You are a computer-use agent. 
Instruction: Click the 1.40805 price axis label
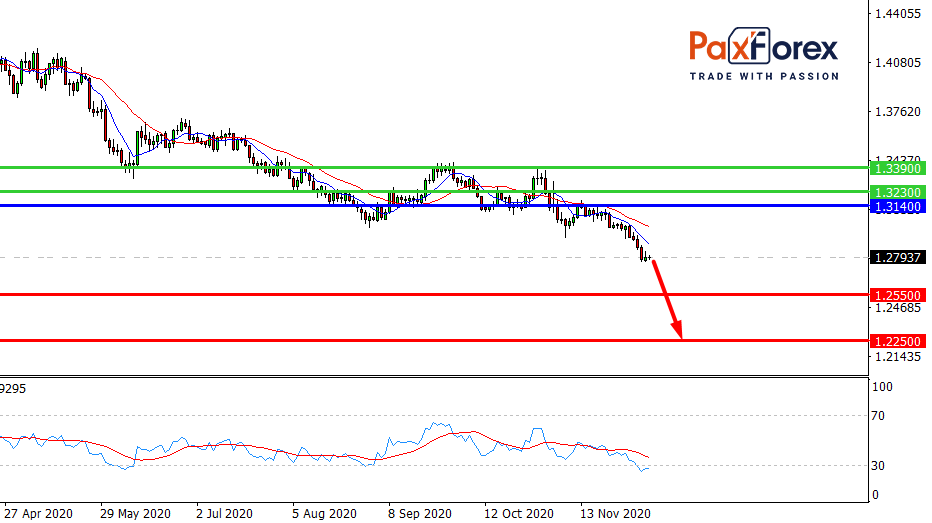(x=896, y=63)
